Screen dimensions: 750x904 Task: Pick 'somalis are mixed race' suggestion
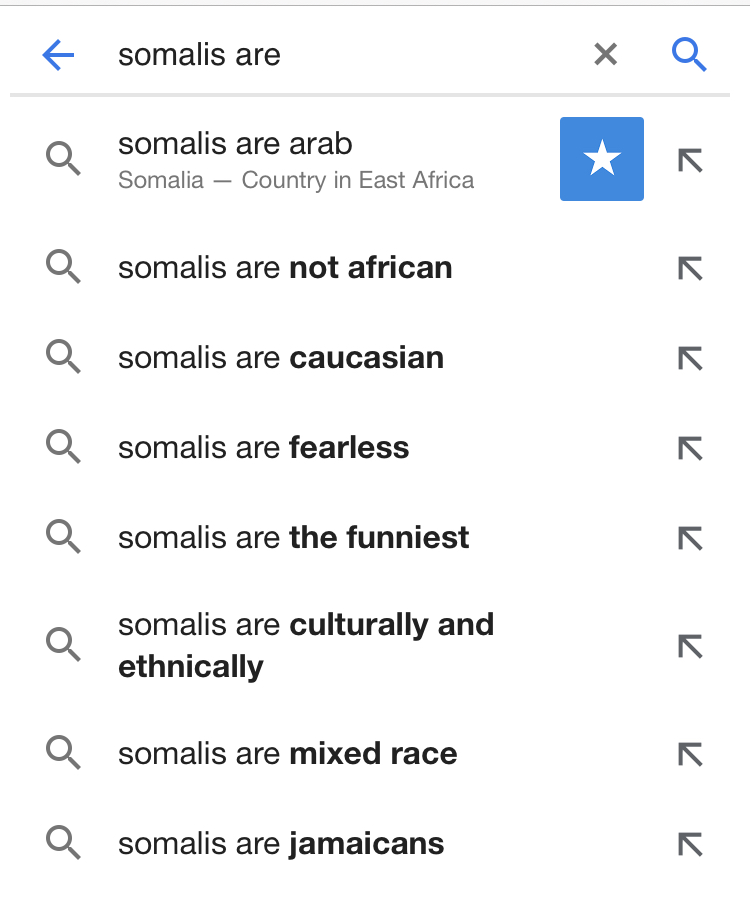click(288, 754)
